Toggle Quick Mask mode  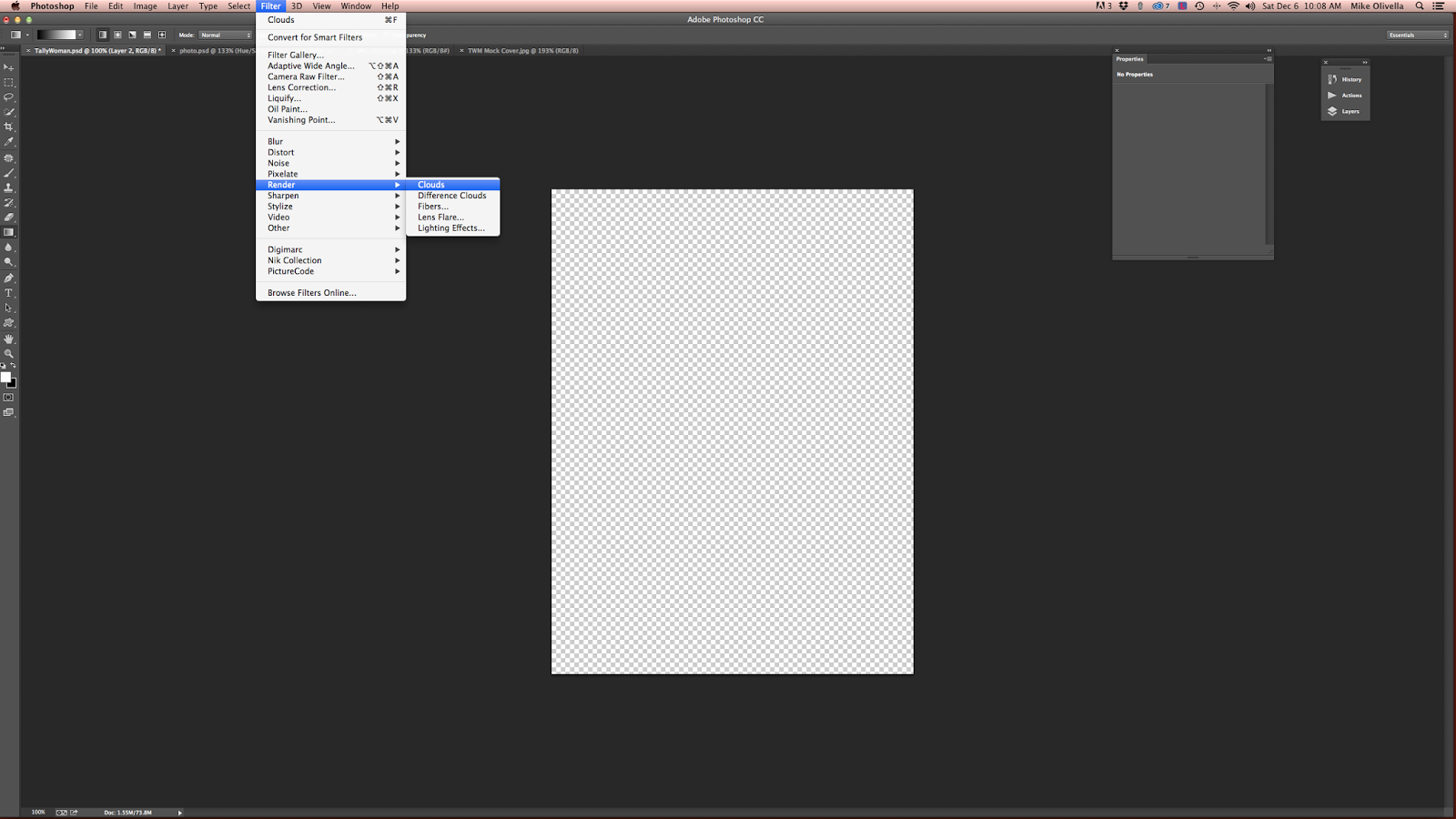tap(9, 398)
